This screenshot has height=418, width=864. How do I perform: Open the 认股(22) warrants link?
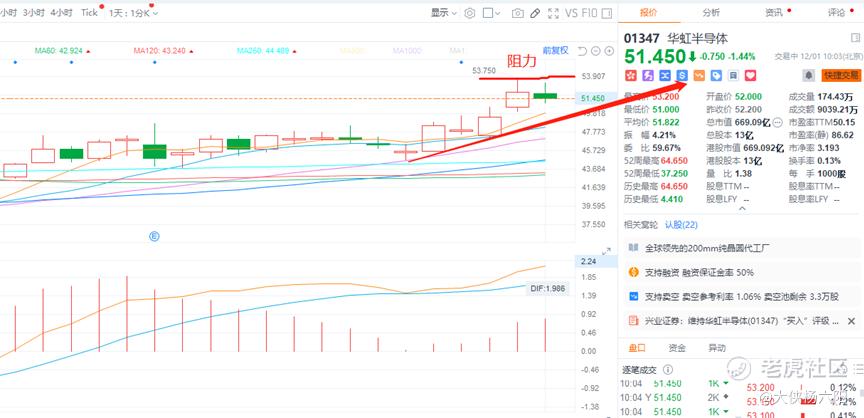pyautogui.click(x=681, y=225)
